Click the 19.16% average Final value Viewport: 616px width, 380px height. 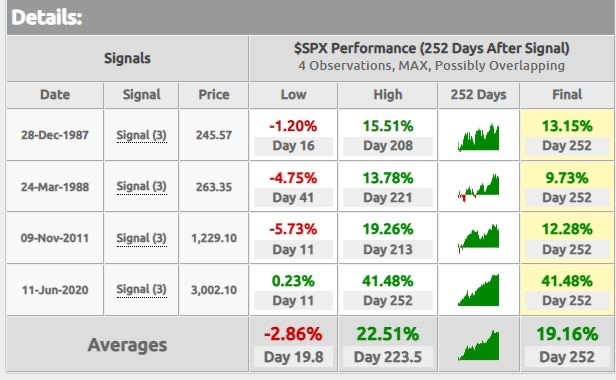[x=567, y=334]
